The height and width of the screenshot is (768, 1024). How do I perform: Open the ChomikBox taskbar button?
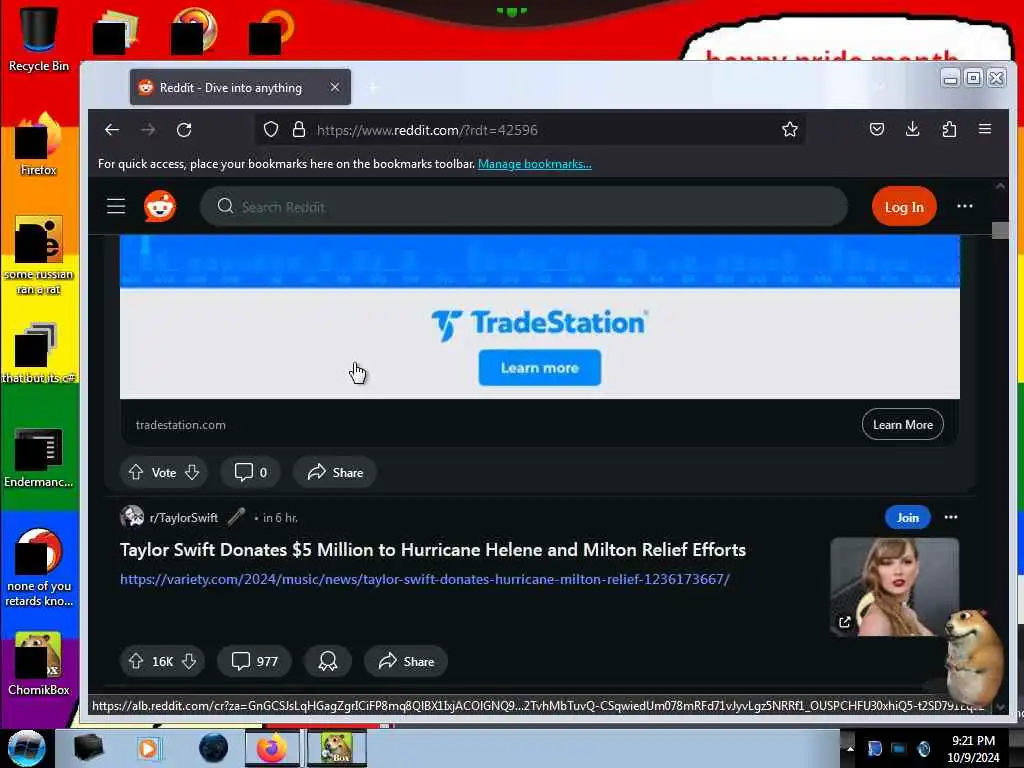(336, 748)
